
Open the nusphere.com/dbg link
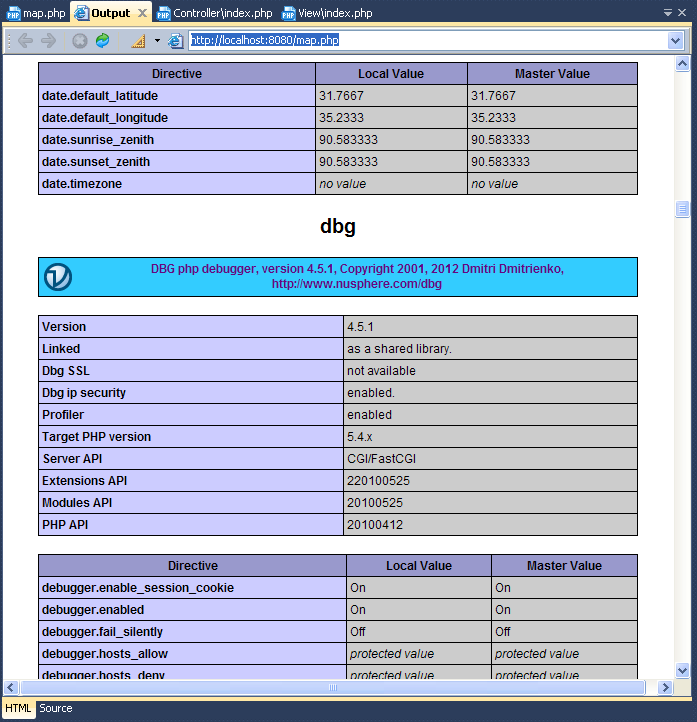(357, 284)
